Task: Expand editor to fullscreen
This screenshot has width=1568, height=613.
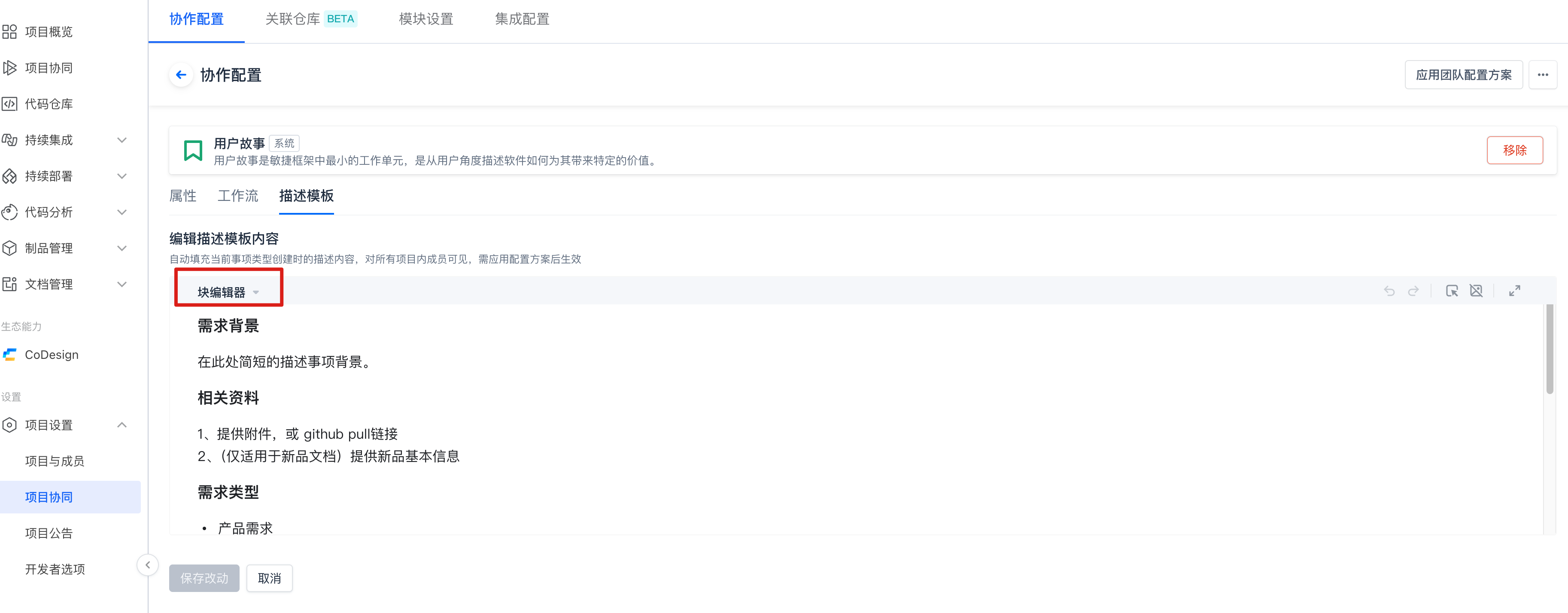Action: point(1514,291)
